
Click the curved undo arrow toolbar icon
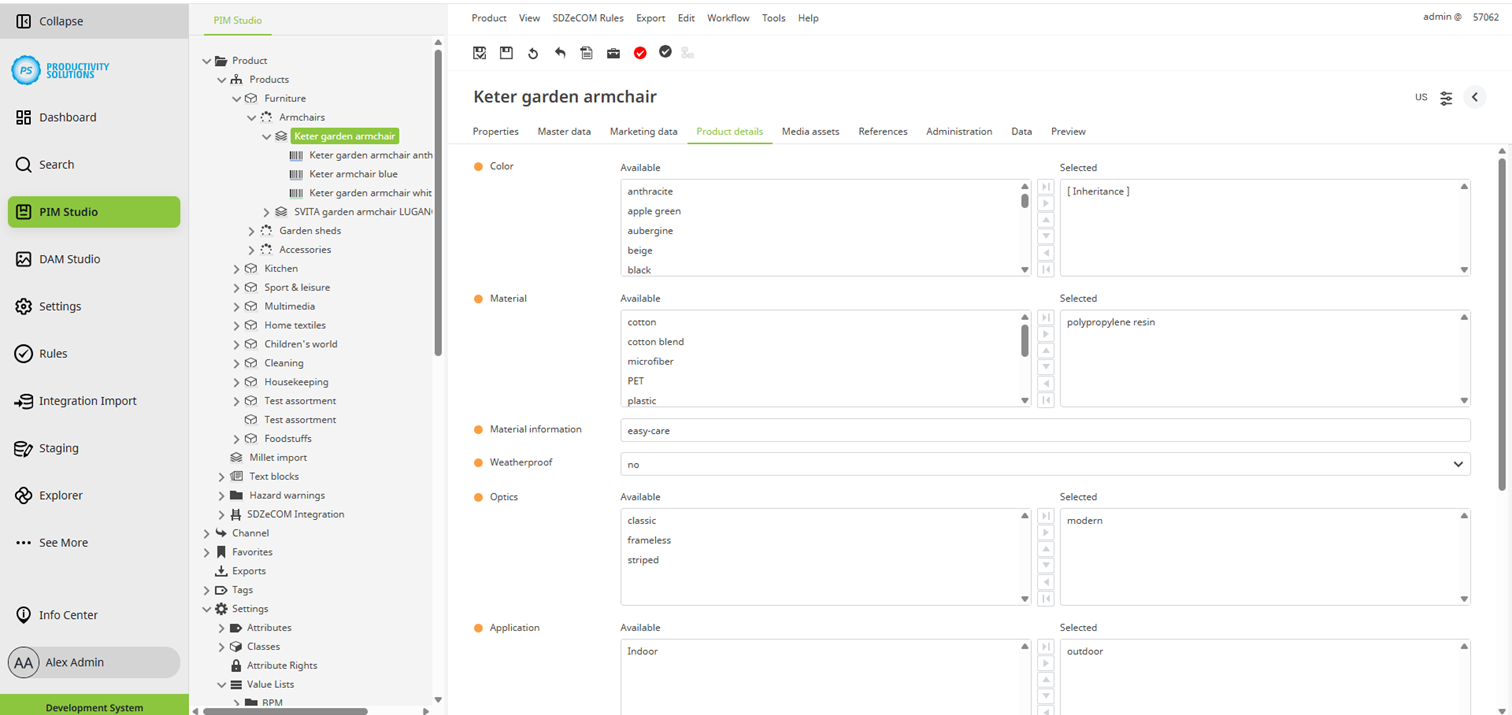560,53
